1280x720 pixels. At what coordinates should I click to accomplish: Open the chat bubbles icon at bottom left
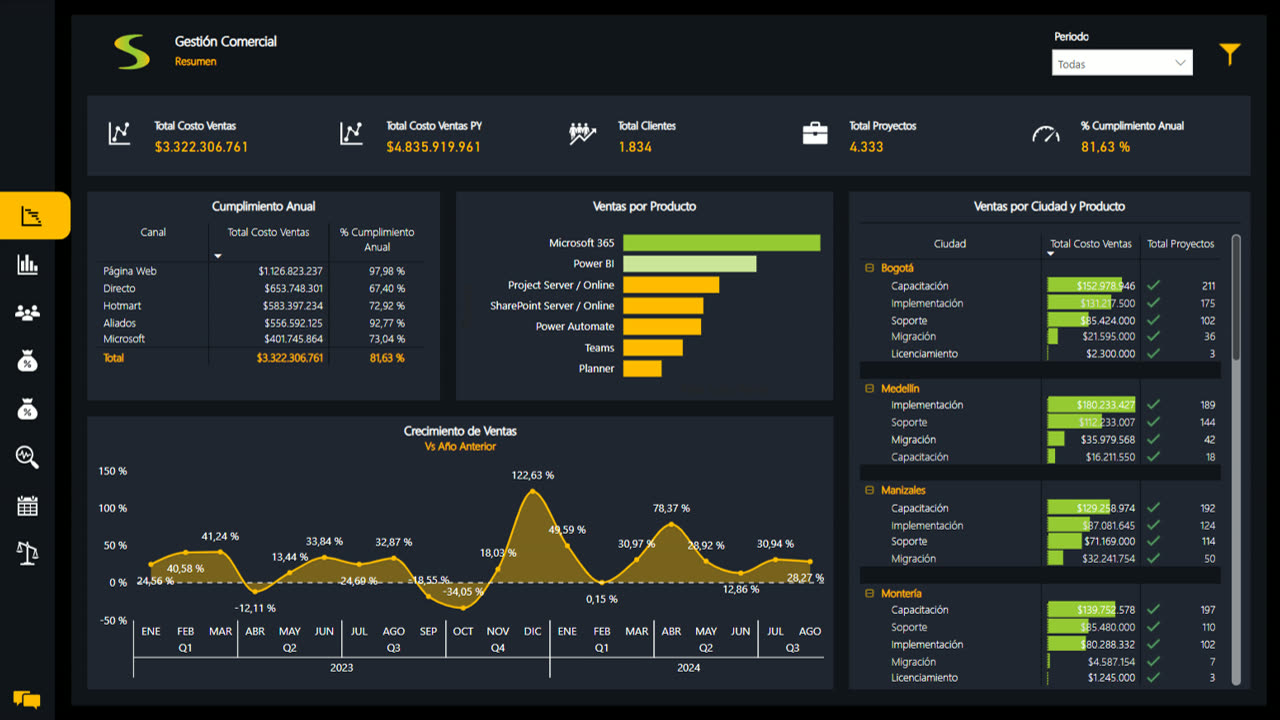27,699
